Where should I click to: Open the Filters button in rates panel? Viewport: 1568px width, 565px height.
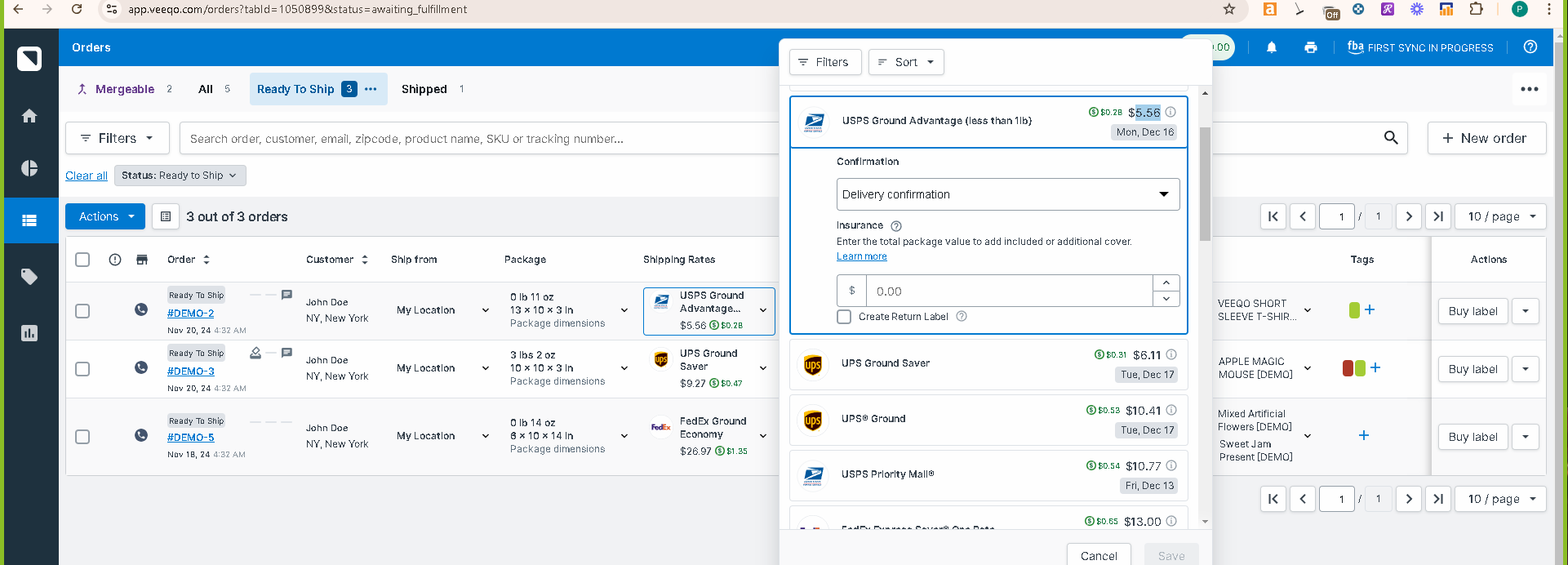click(x=824, y=62)
